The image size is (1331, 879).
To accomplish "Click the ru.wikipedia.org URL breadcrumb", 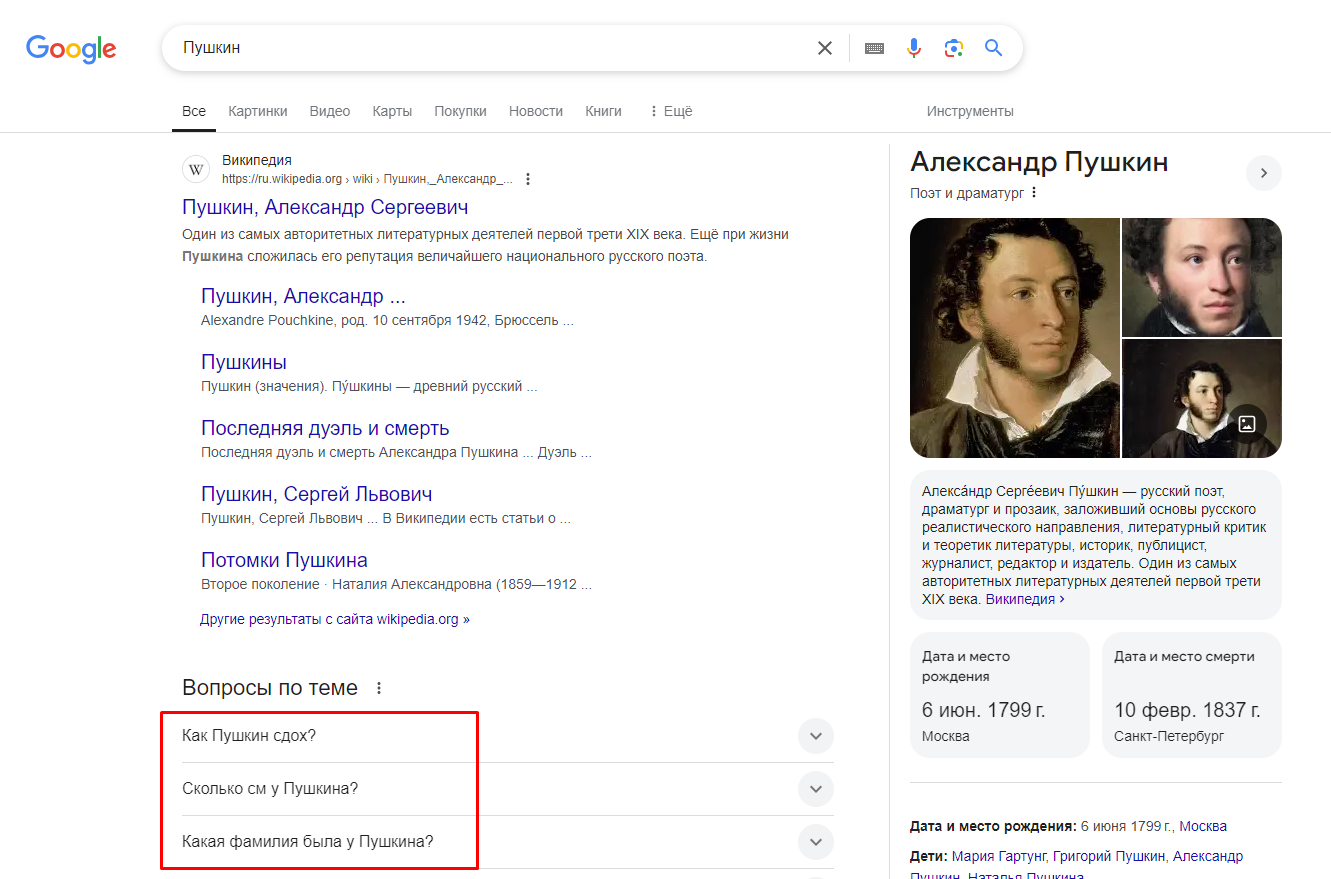I will pos(367,179).
